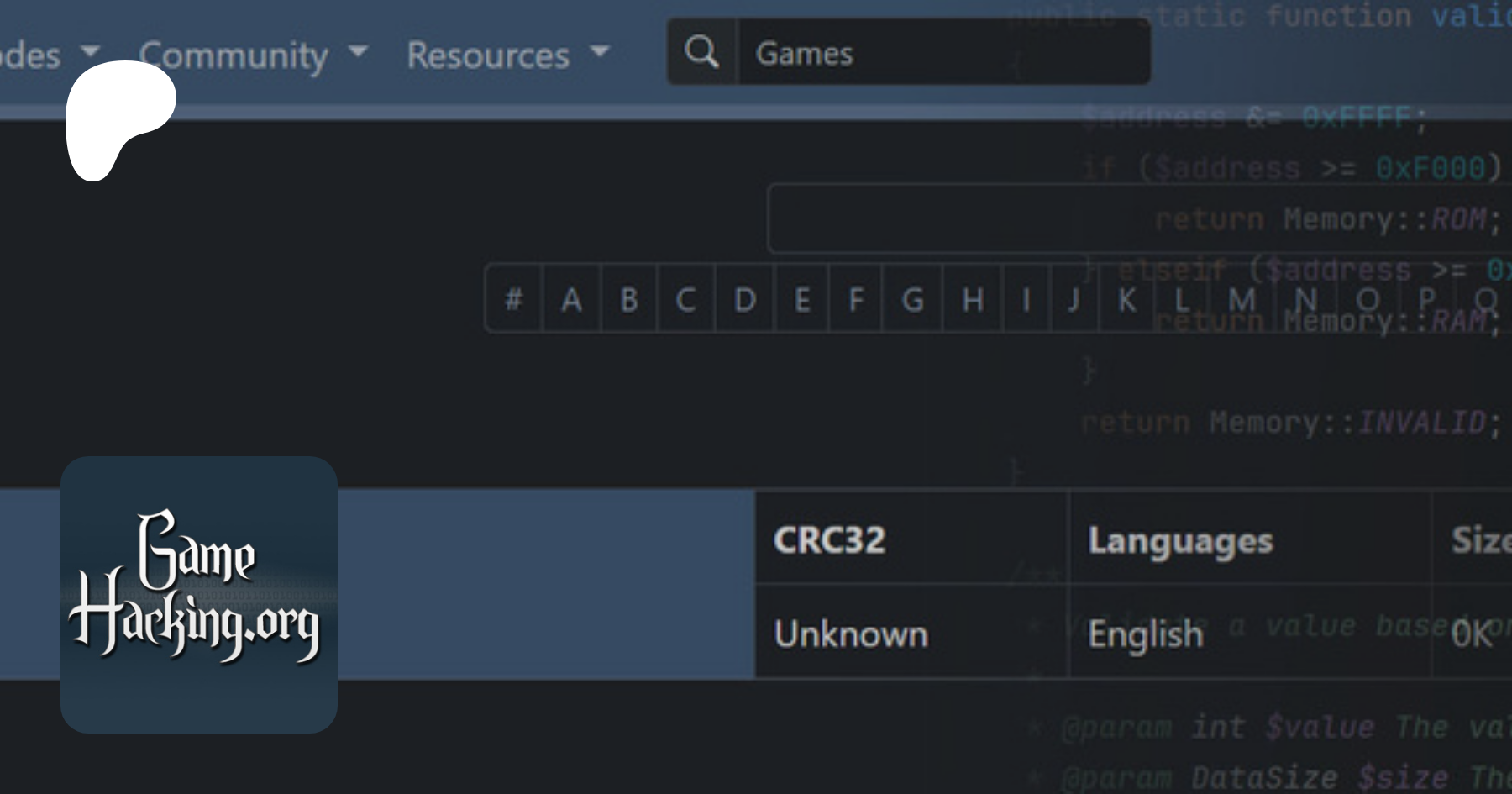Browse games starting with H

(972, 299)
